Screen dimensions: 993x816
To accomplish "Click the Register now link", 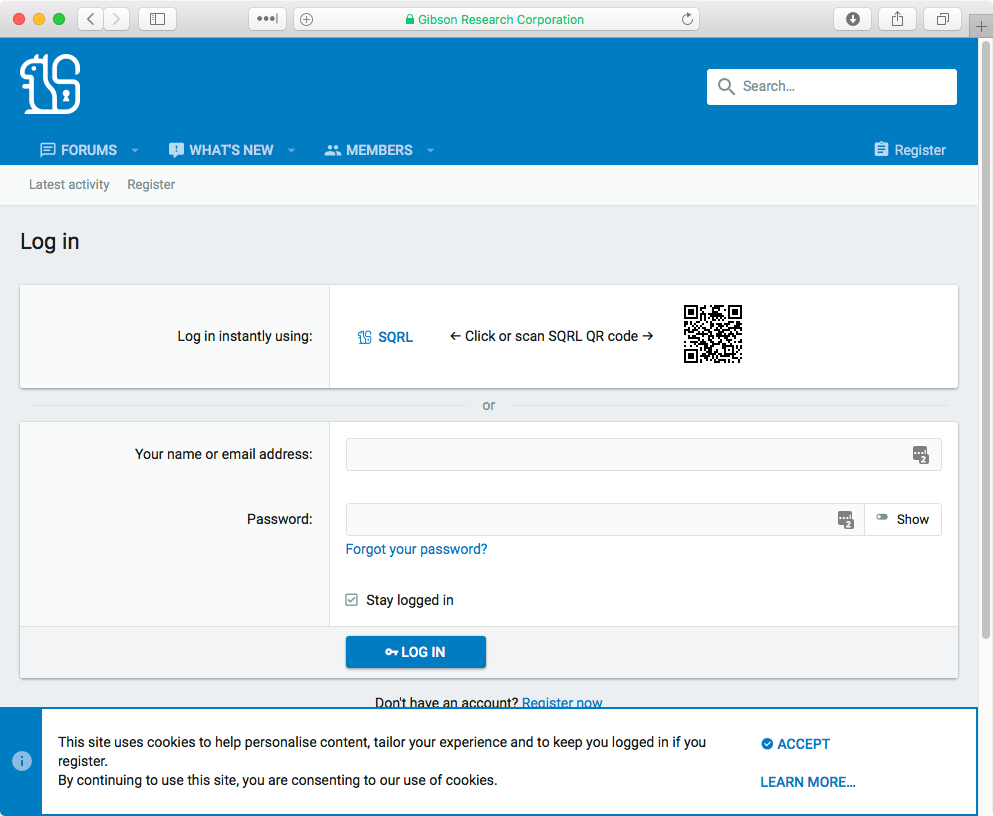I will click(x=562, y=701).
